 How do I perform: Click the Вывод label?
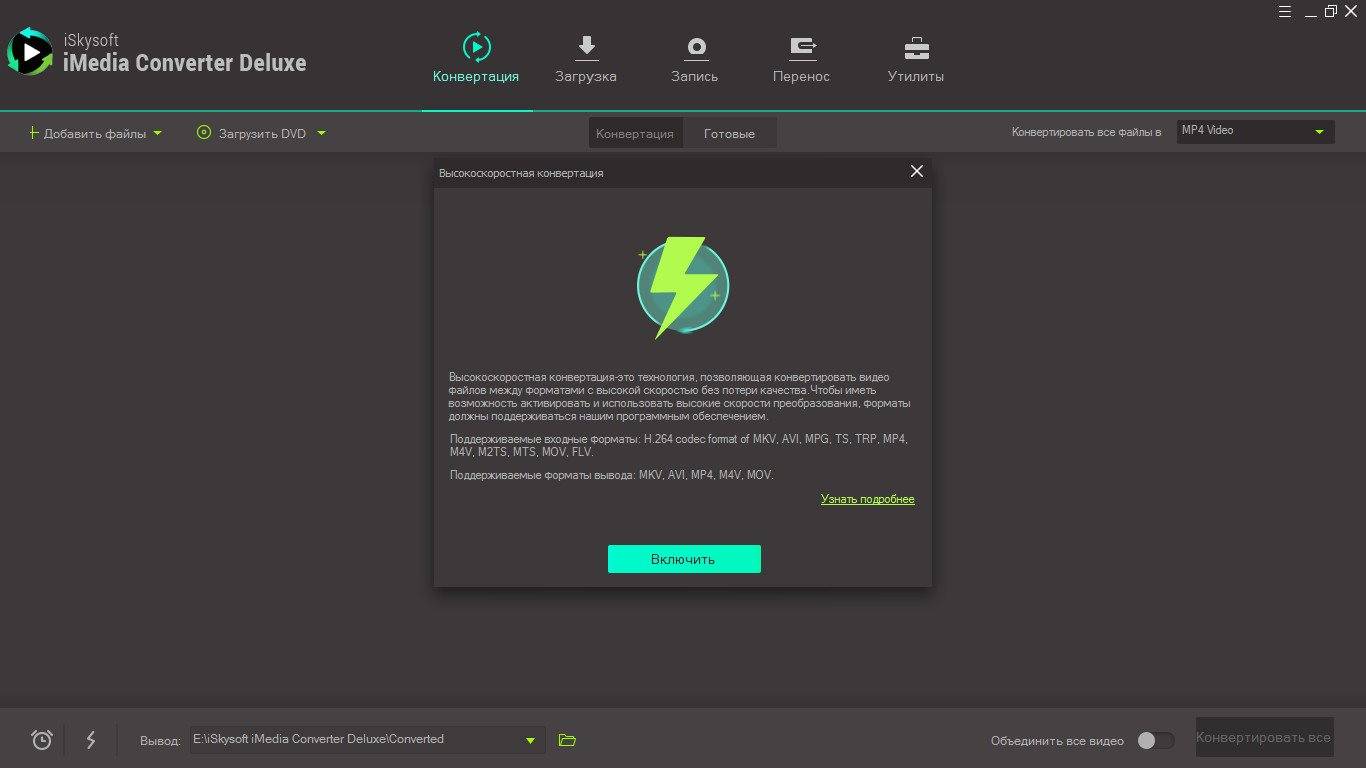(160, 741)
